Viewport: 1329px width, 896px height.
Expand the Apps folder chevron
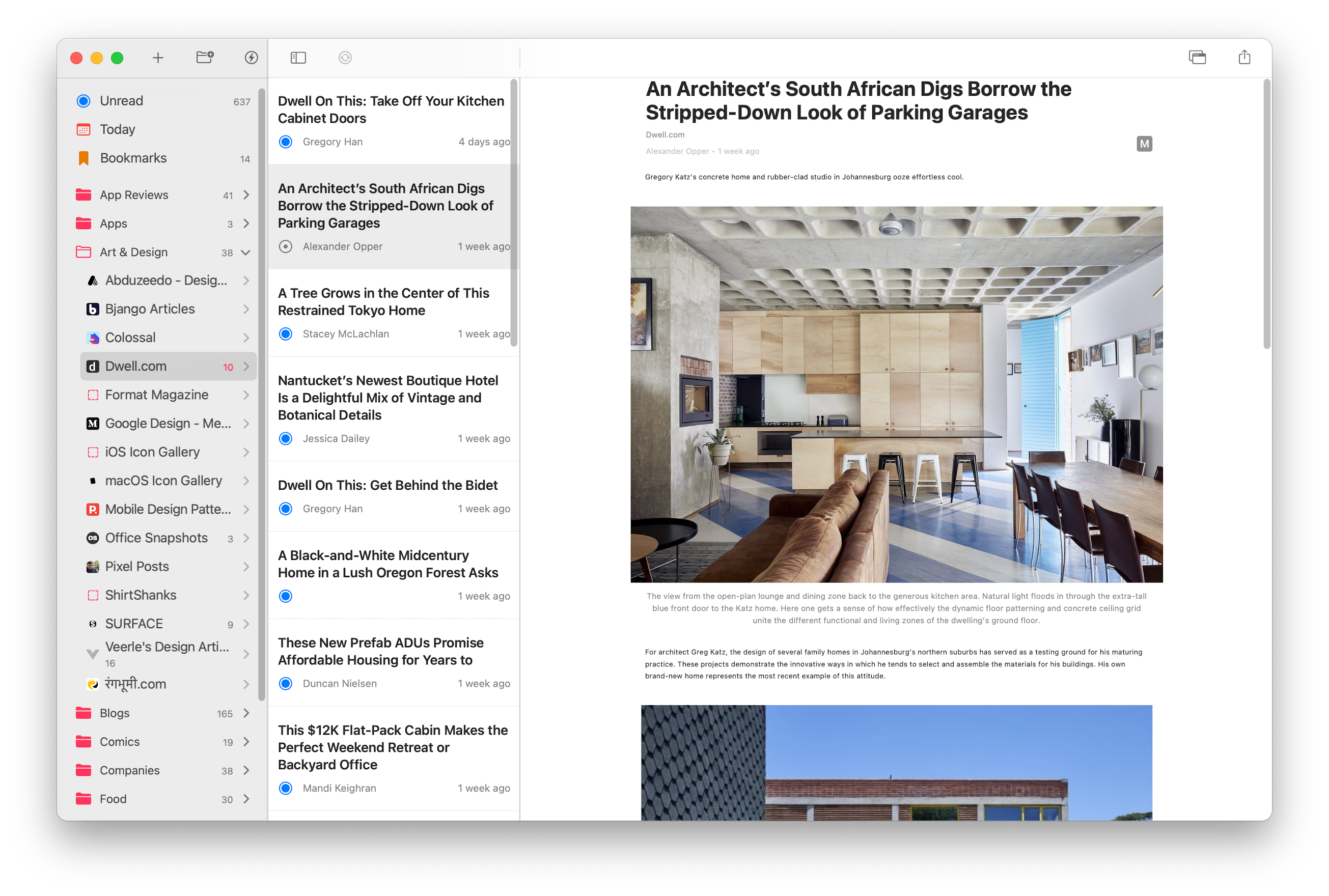click(x=246, y=223)
